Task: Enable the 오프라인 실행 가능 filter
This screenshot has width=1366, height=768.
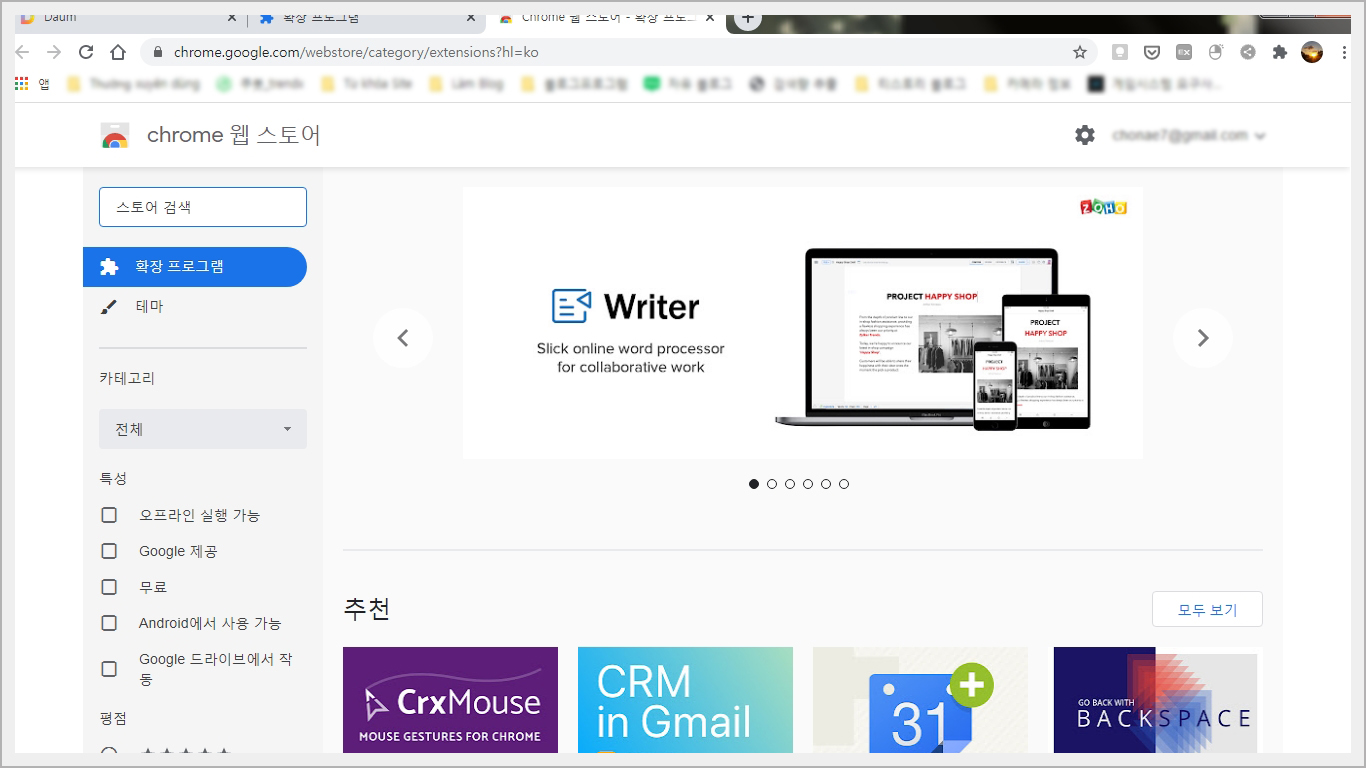Action: (109, 515)
